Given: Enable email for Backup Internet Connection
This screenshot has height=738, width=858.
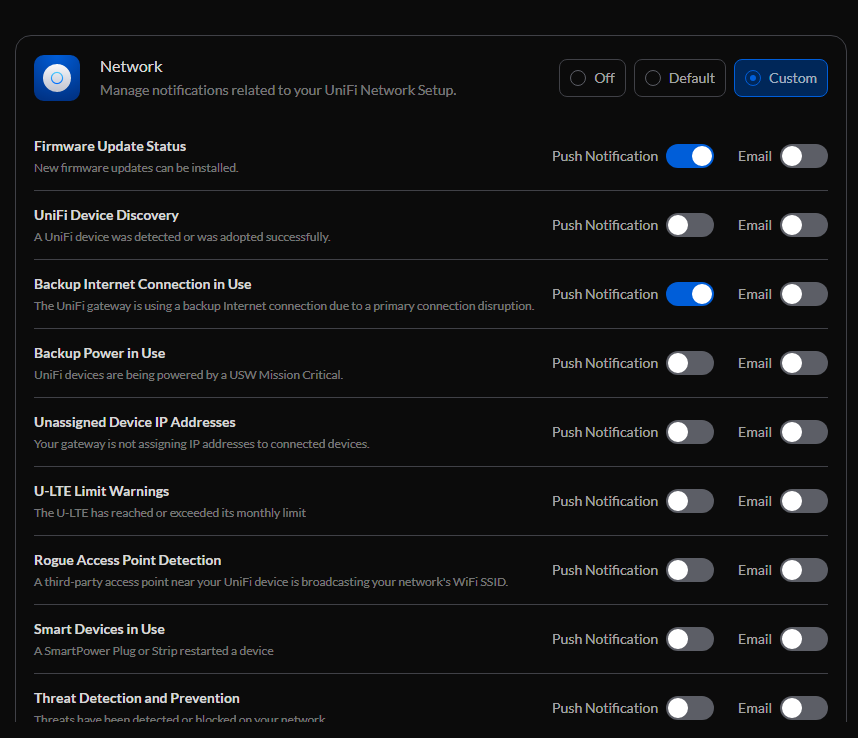Looking at the screenshot, I should pos(804,294).
